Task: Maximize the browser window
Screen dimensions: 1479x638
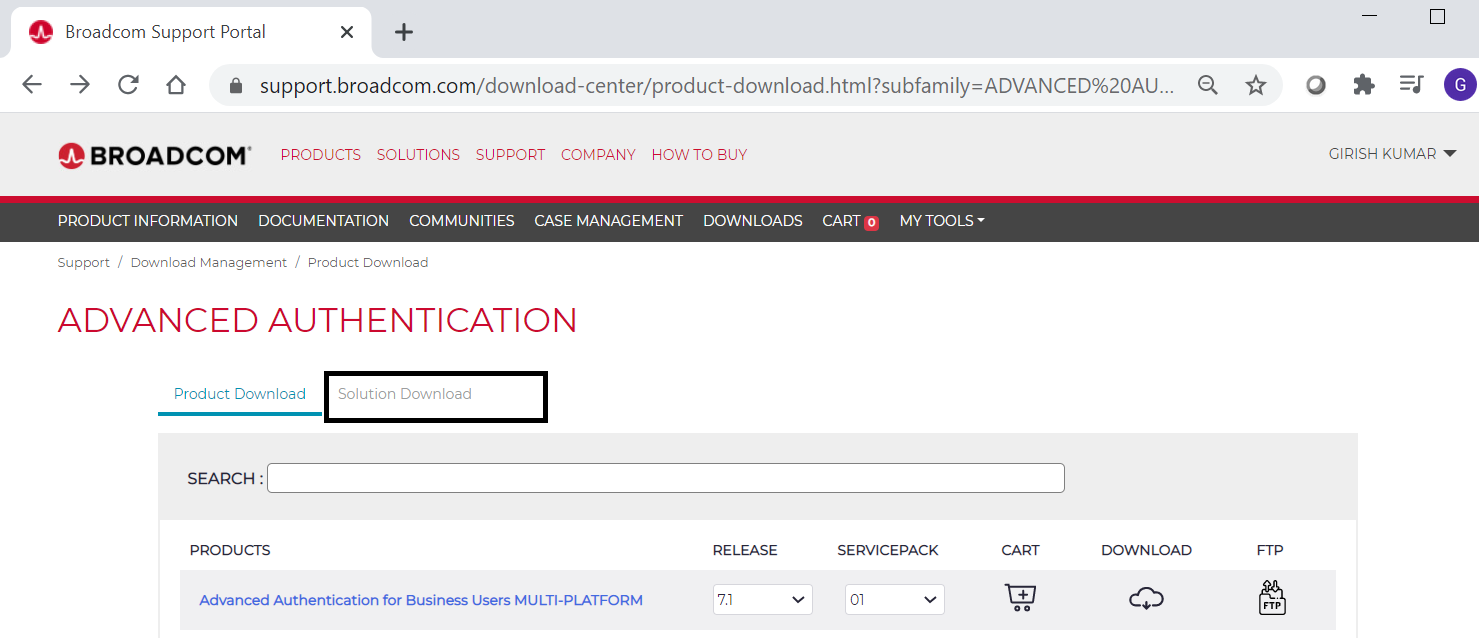Action: coord(1437,17)
